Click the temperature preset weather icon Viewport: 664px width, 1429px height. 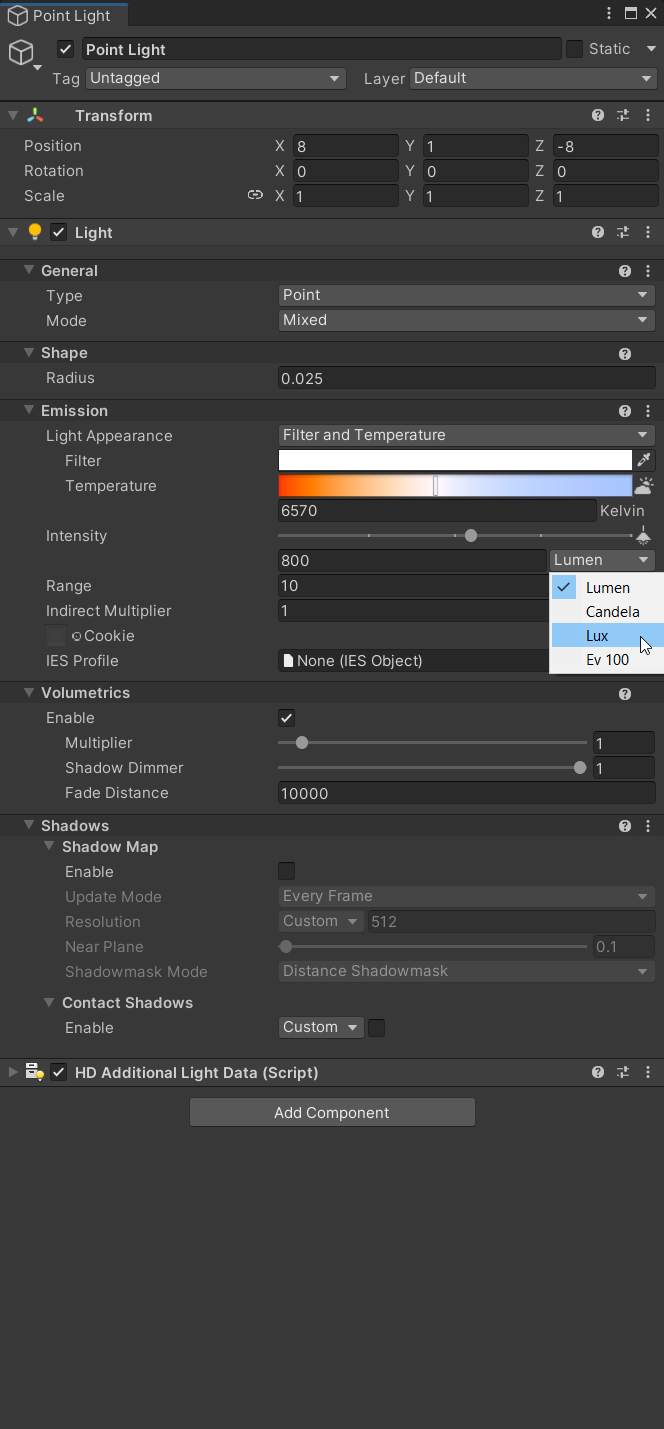click(x=645, y=486)
